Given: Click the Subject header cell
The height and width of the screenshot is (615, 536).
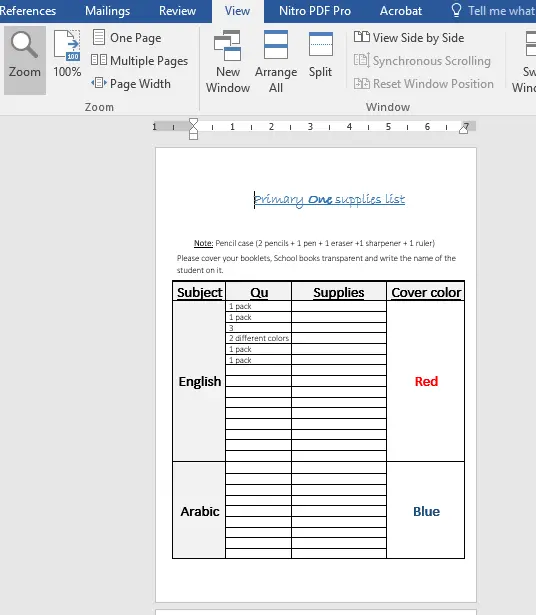Looking at the screenshot, I should tap(199, 291).
